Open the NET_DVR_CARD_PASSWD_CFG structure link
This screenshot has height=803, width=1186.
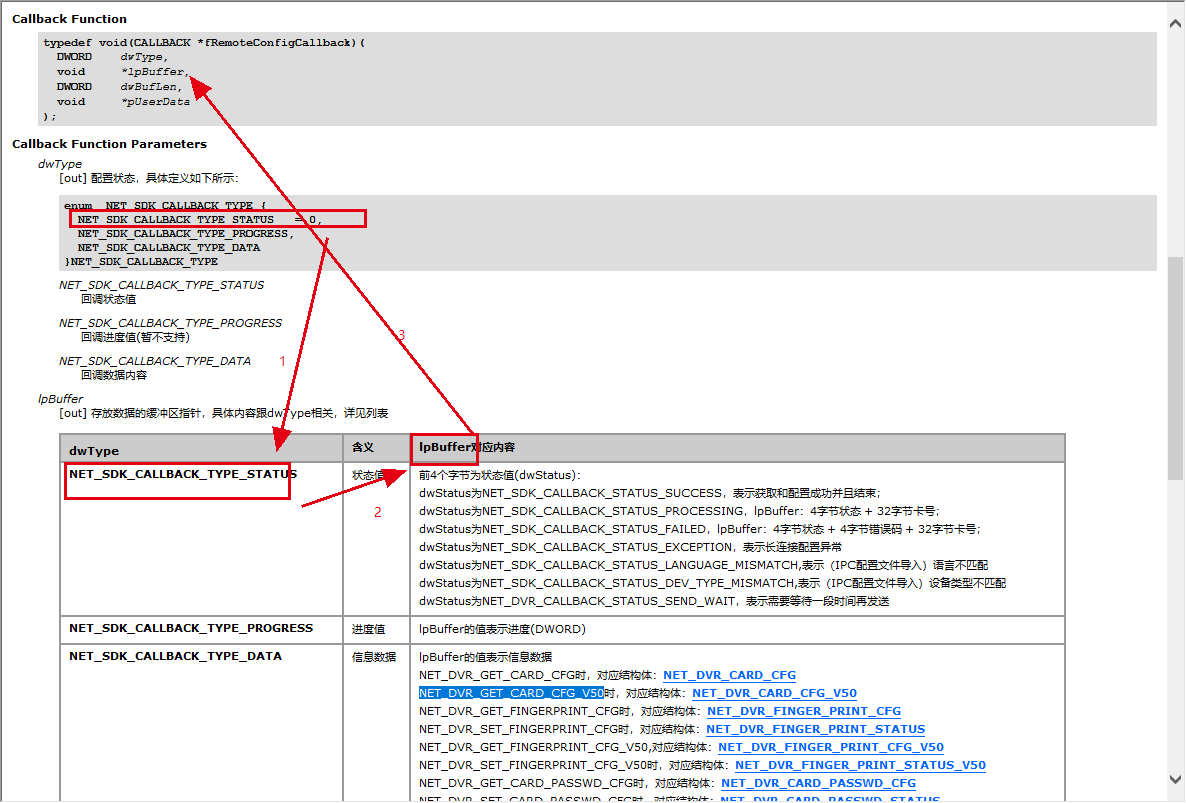tap(818, 783)
